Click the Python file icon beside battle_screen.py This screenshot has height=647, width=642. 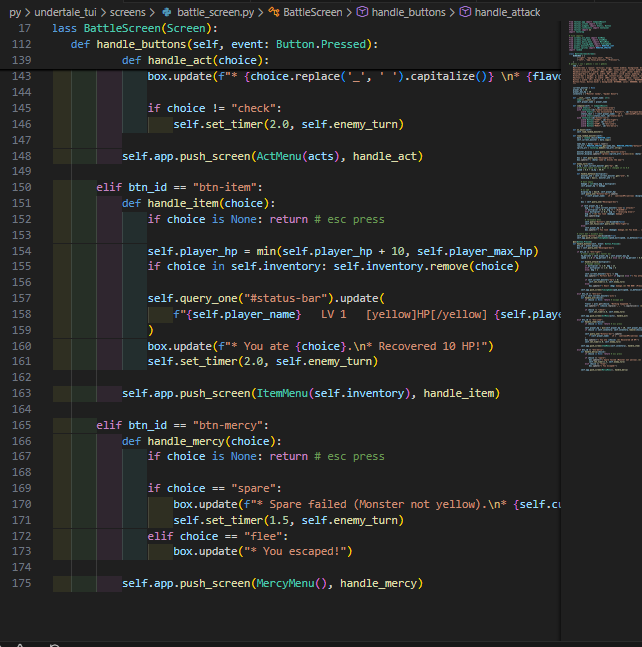coord(167,12)
